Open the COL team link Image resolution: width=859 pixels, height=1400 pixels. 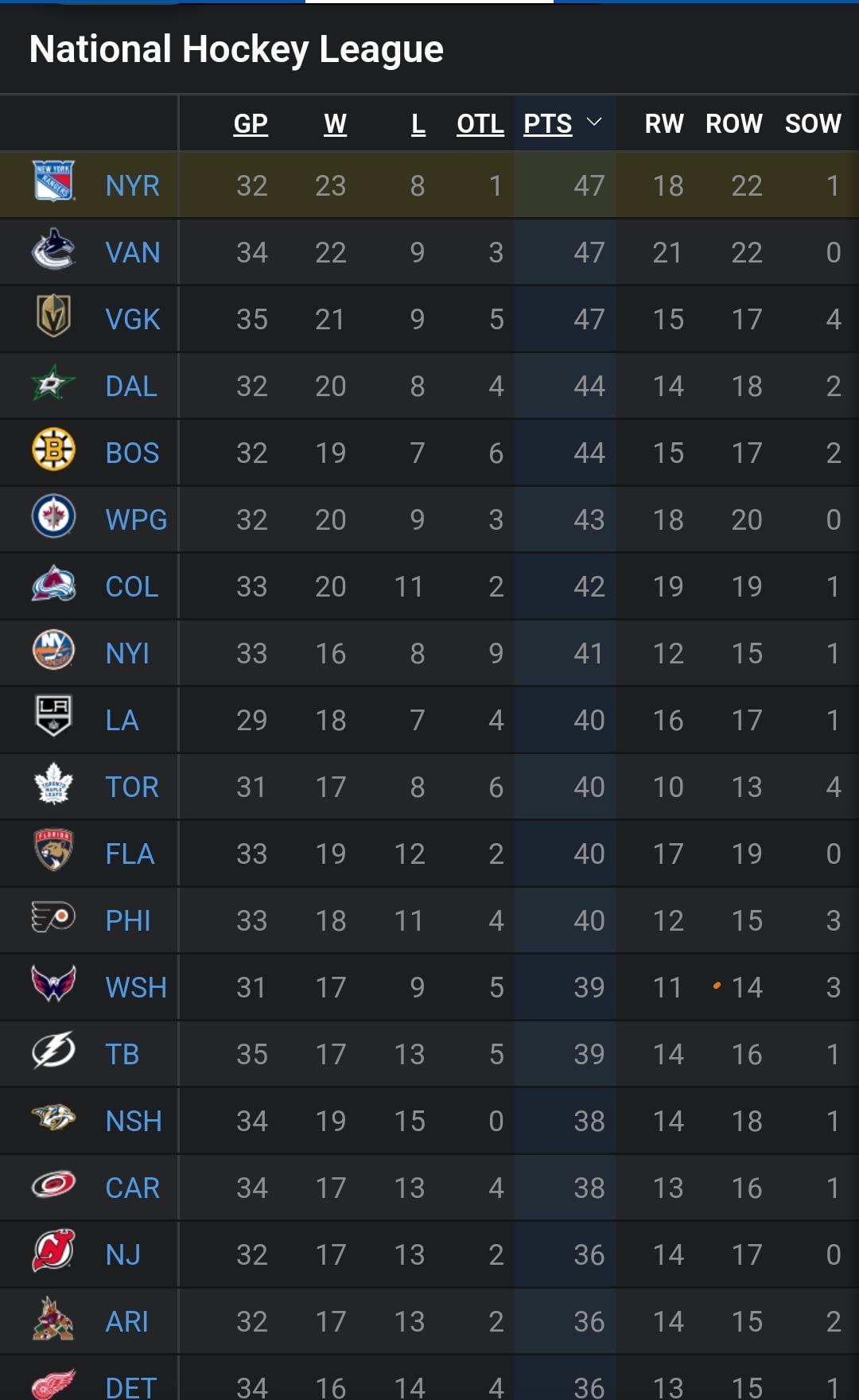click(132, 587)
